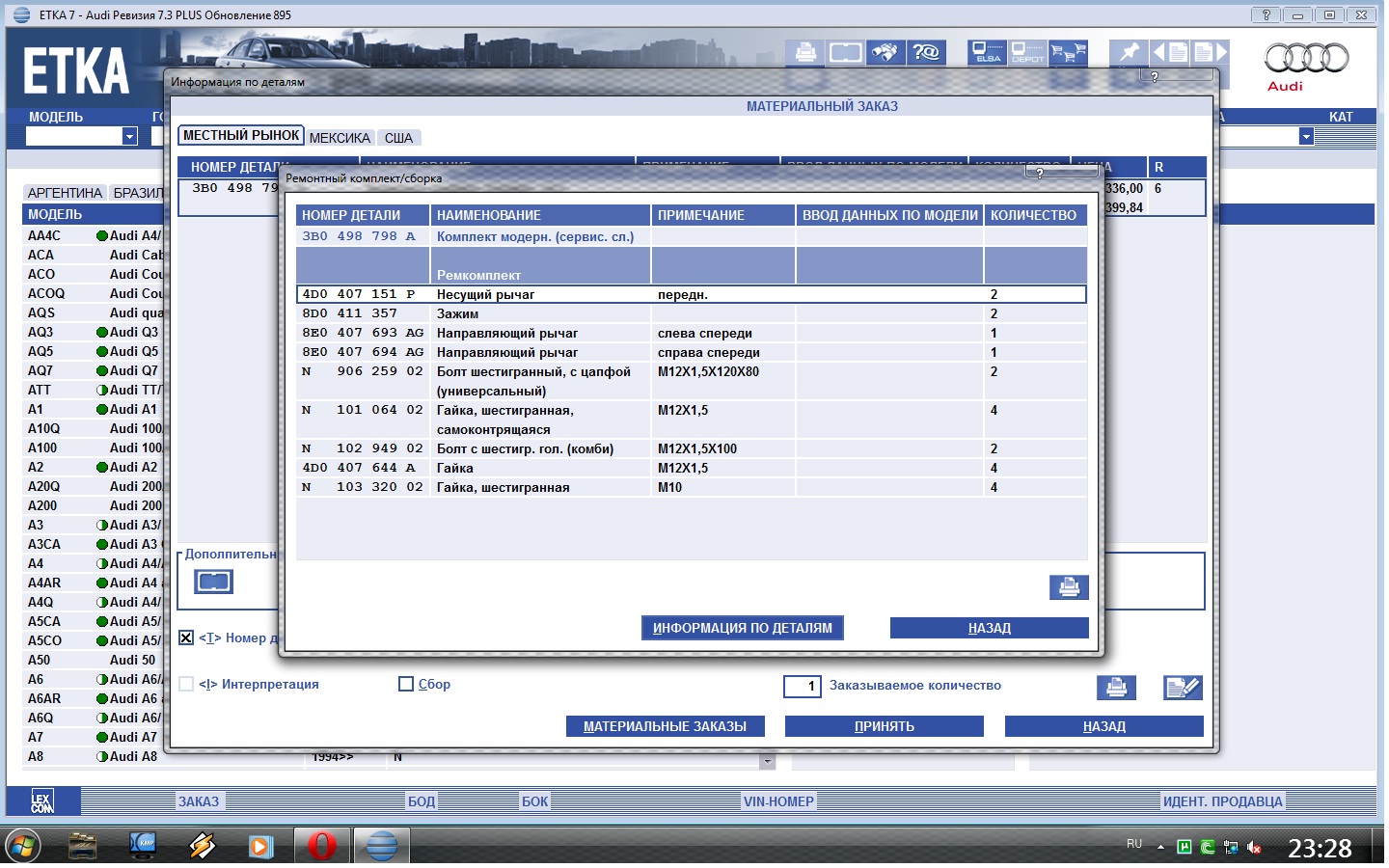
Task: Select the 4D0 407 644 A Гайка row
Action: (692, 468)
